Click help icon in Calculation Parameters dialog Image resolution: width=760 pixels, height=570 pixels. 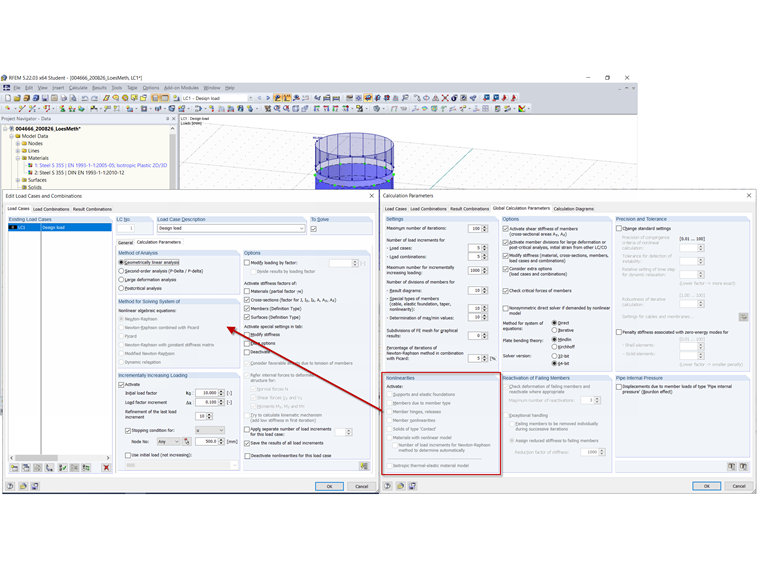pos(388,486)
